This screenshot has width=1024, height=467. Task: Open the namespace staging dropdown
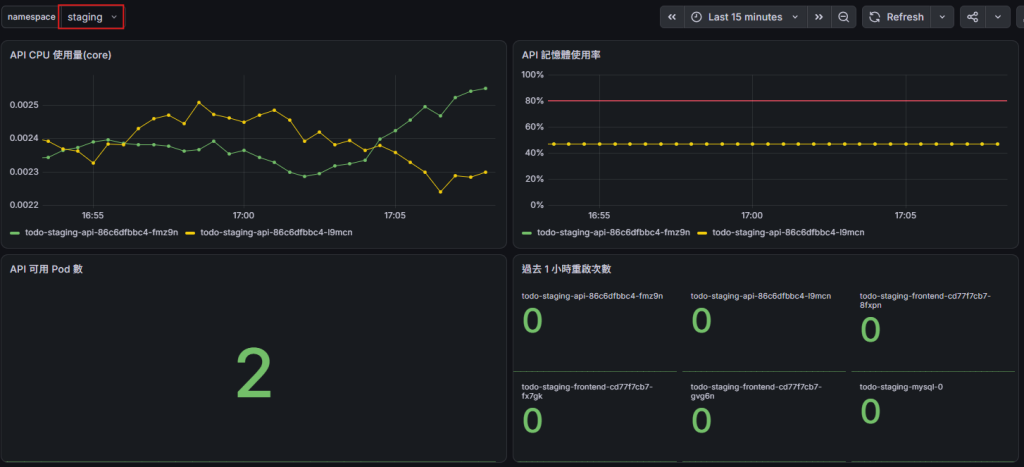(91, 17)
